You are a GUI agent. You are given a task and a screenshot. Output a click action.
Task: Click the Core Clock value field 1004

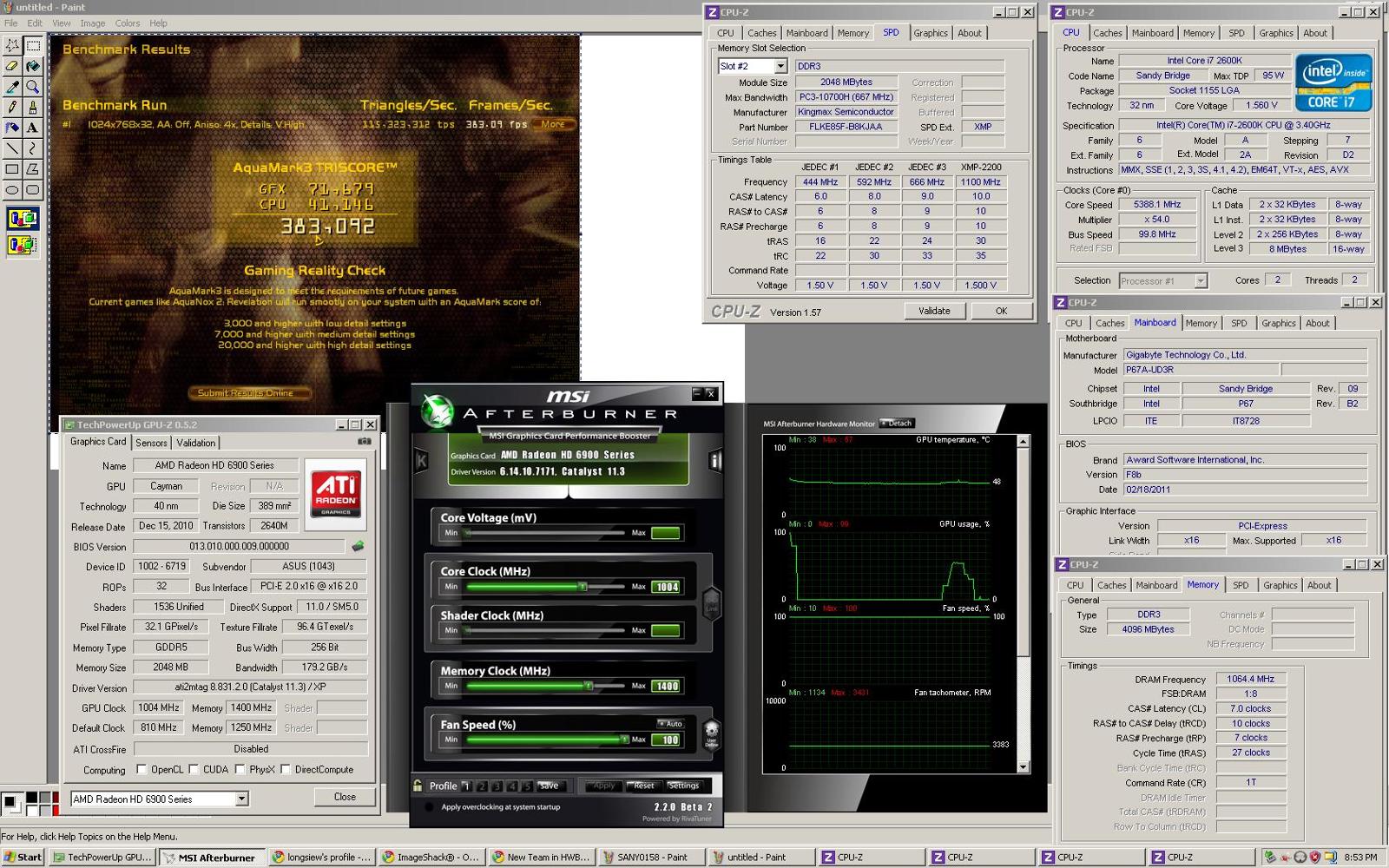click(666, 587)
